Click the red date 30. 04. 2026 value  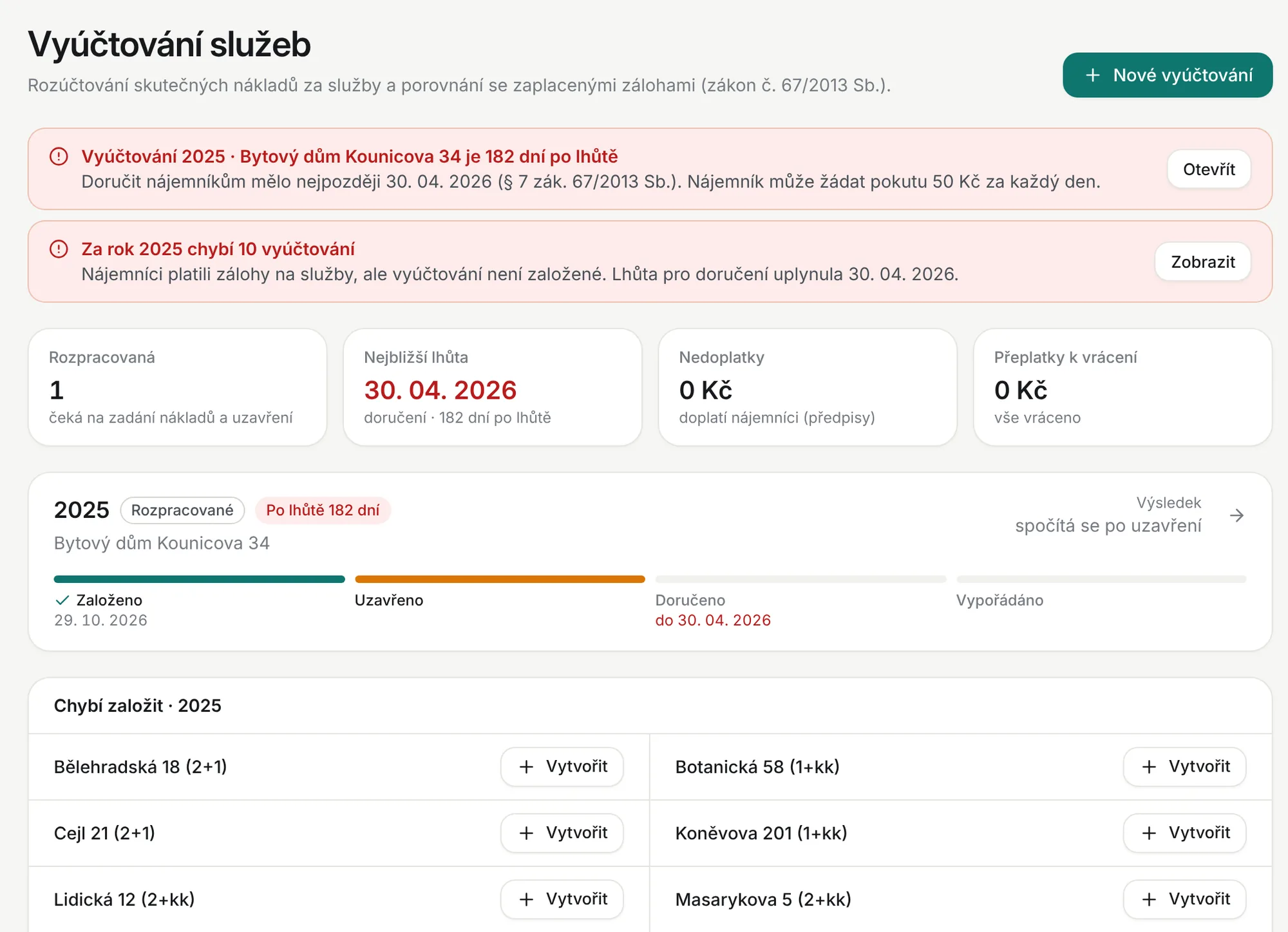click(440, 390)
